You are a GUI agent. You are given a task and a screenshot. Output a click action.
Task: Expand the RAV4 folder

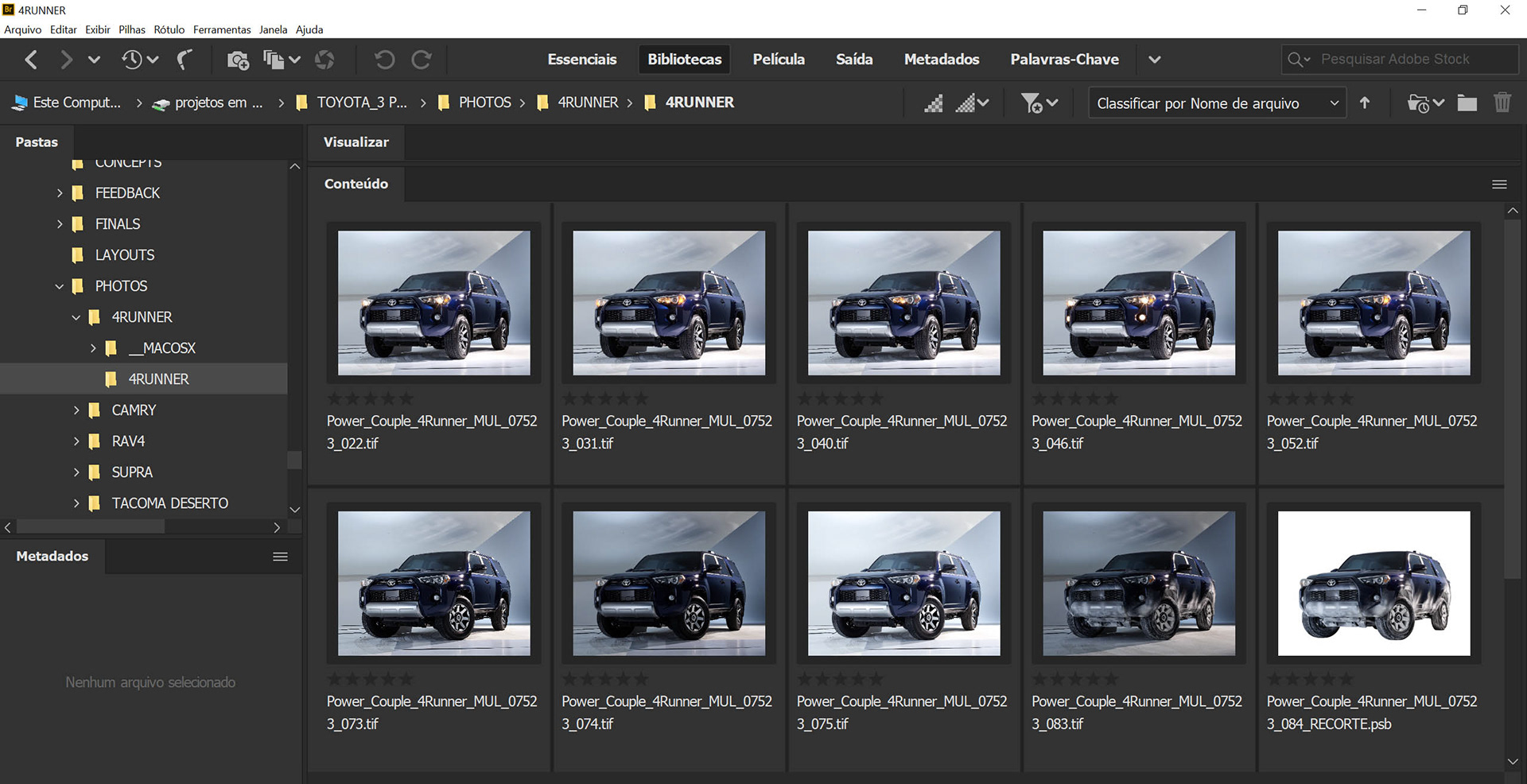(76, 441)
